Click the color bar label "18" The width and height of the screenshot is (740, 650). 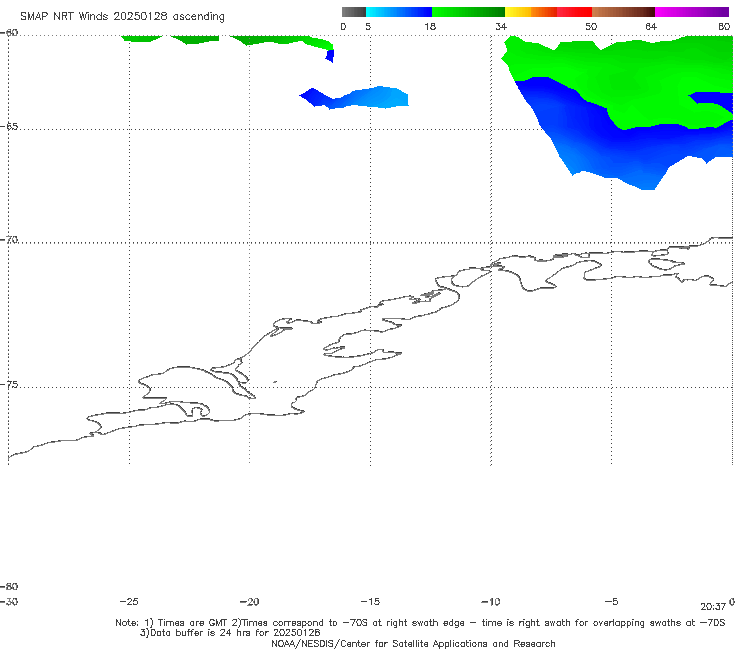(x=430, y=26)
